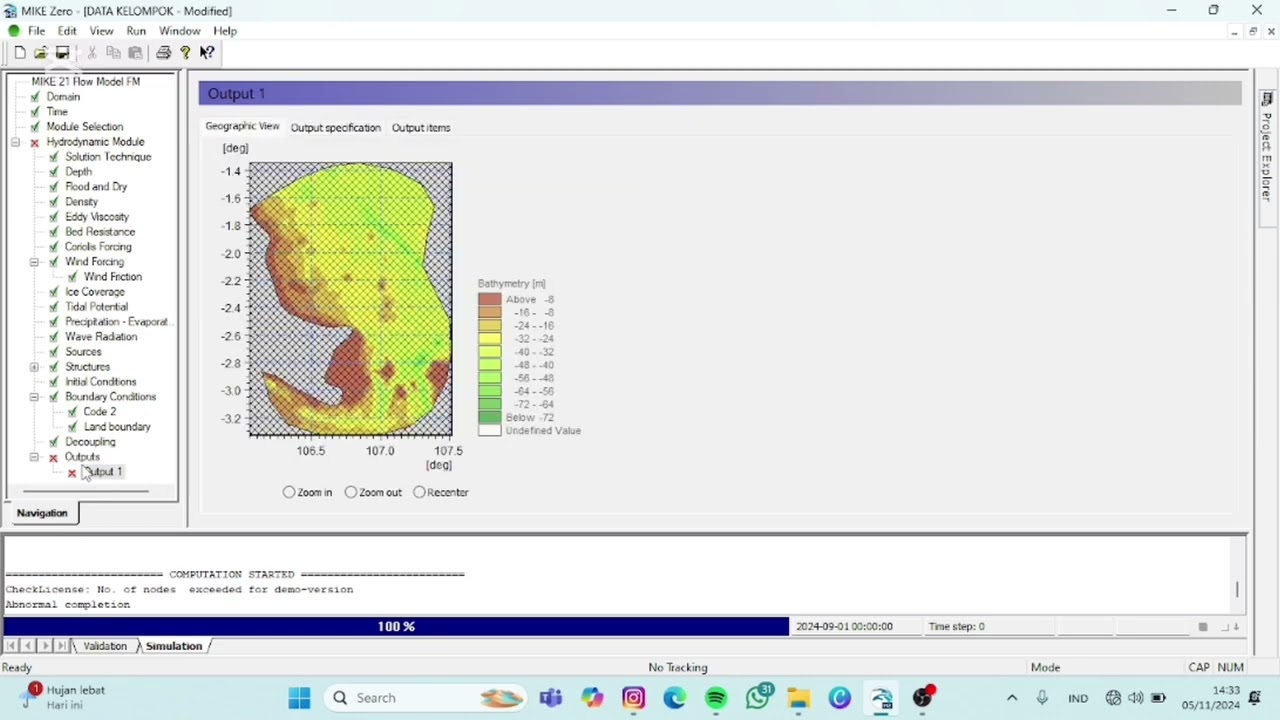The width and height of the screenshot is (1280, 720).
Task: Select Land boundary tree item
Action: pos(117,427)
